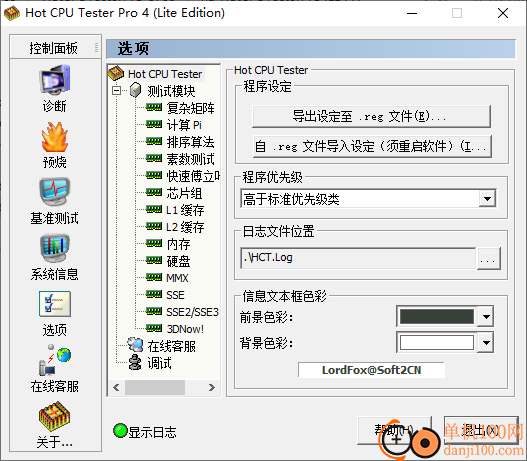Image resolution: width=527 pixels, height=461 pixels.
Task: Click the .\HCT.Log path field
Action: pos(358,258)
